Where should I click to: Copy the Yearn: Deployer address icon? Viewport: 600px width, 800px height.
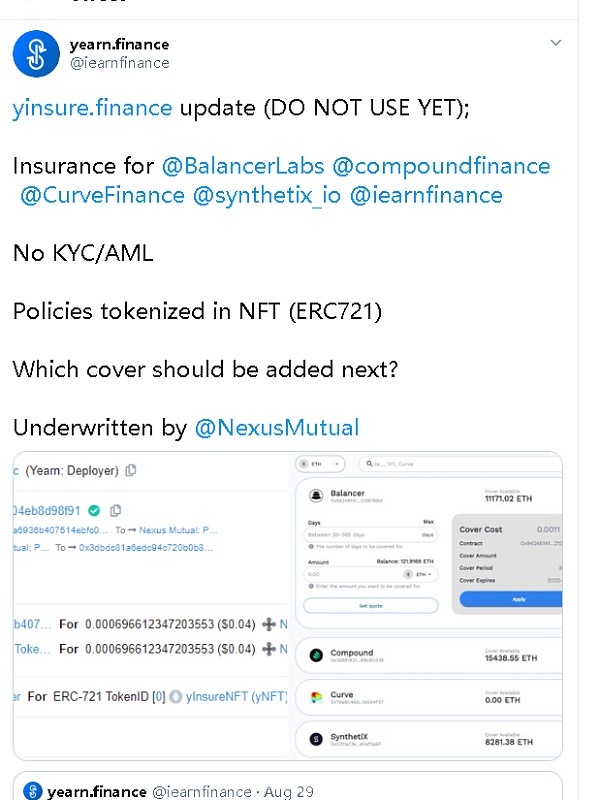[x=131, y=470]
